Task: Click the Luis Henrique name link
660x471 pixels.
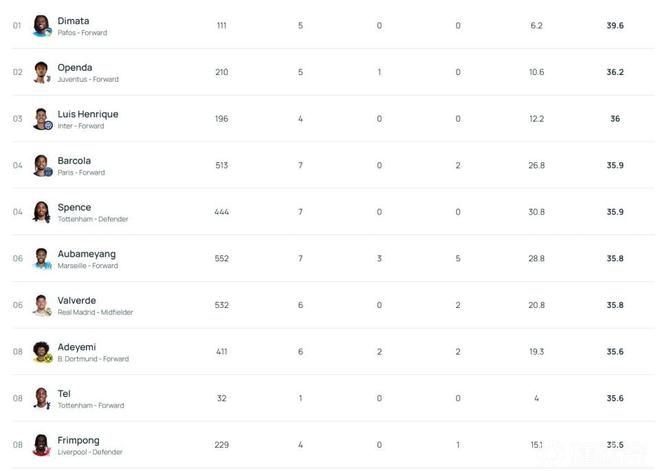Action: click(88, 114)
